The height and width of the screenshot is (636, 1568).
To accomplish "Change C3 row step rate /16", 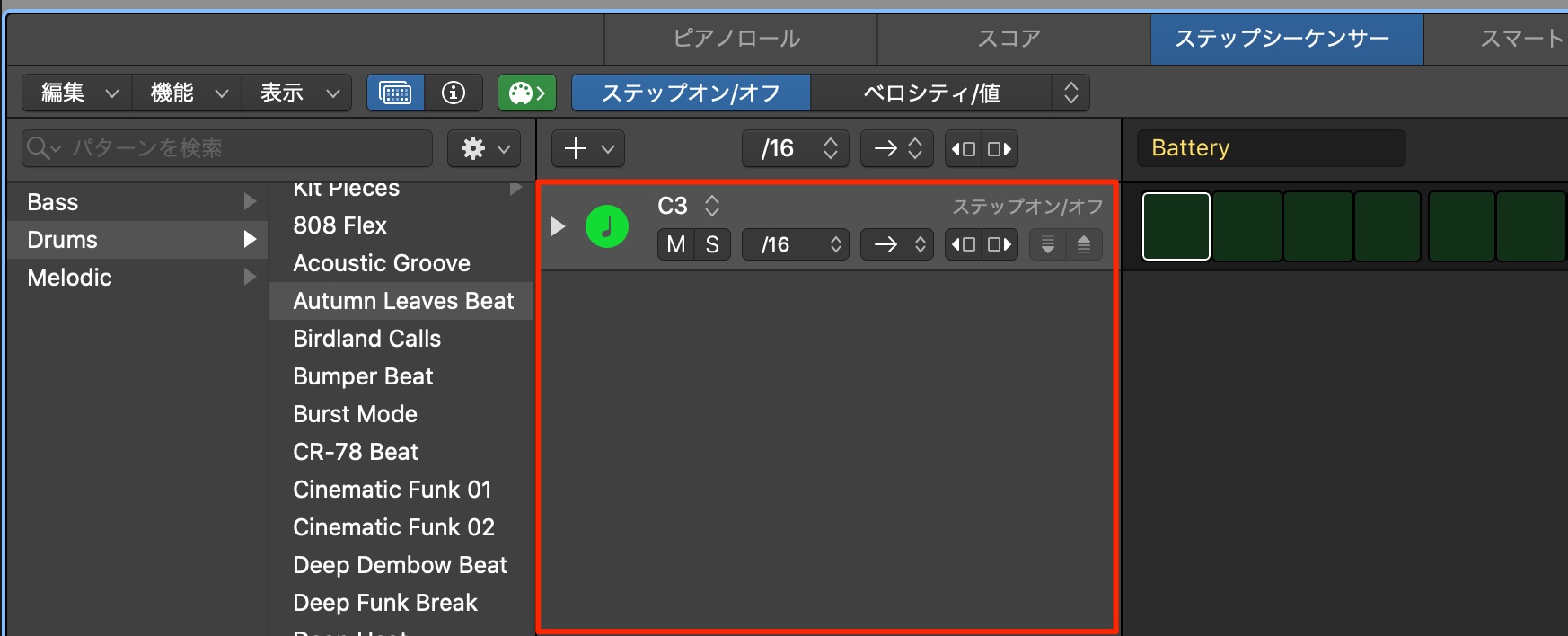I will click(796, 244).
